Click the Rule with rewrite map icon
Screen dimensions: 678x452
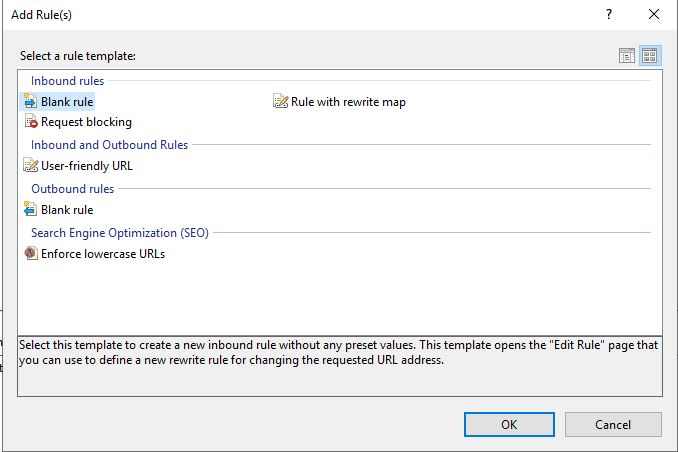280,101
